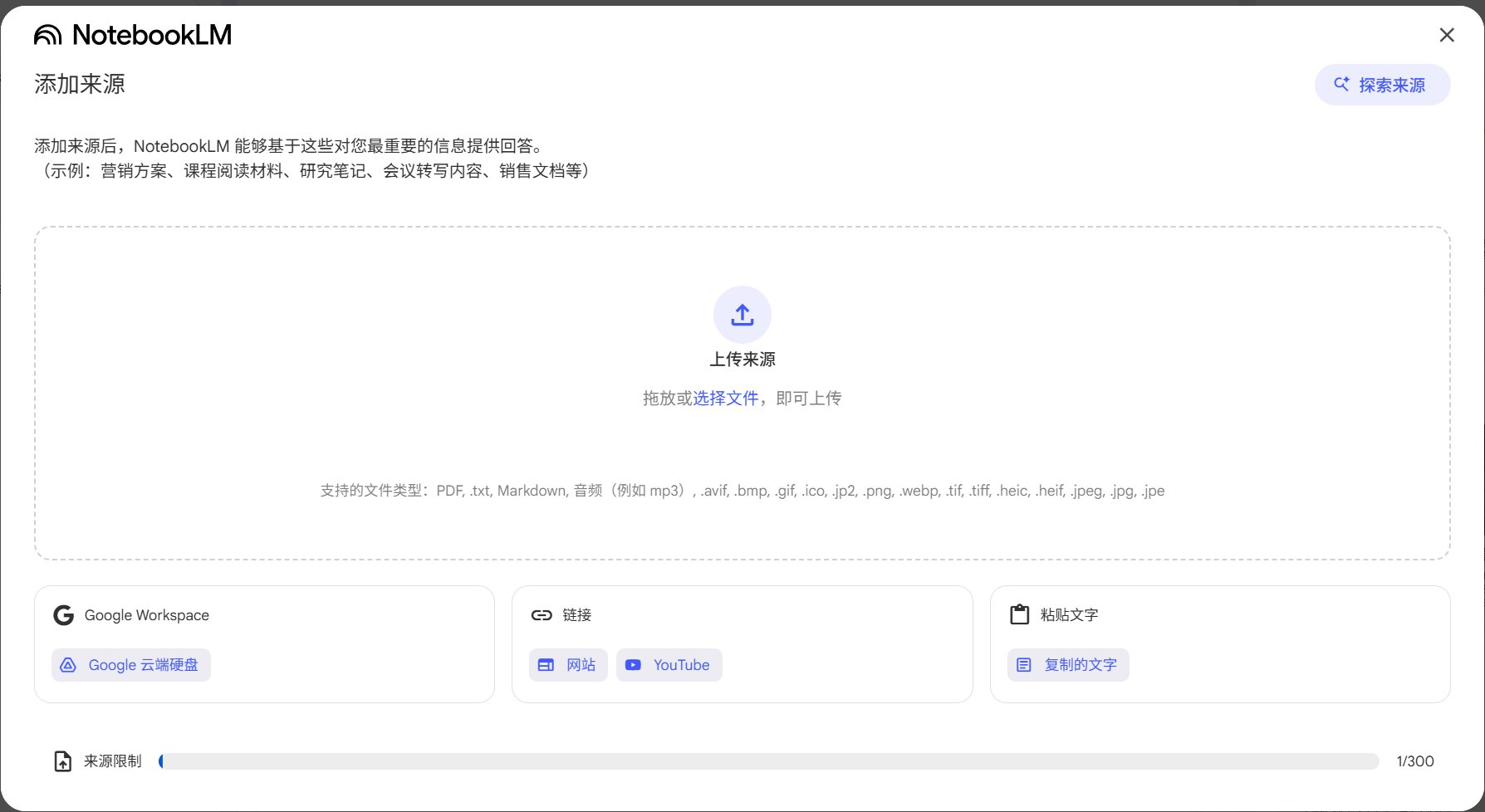Click the 1/300 source count
1485x812 pixels.
point(1415,761)
